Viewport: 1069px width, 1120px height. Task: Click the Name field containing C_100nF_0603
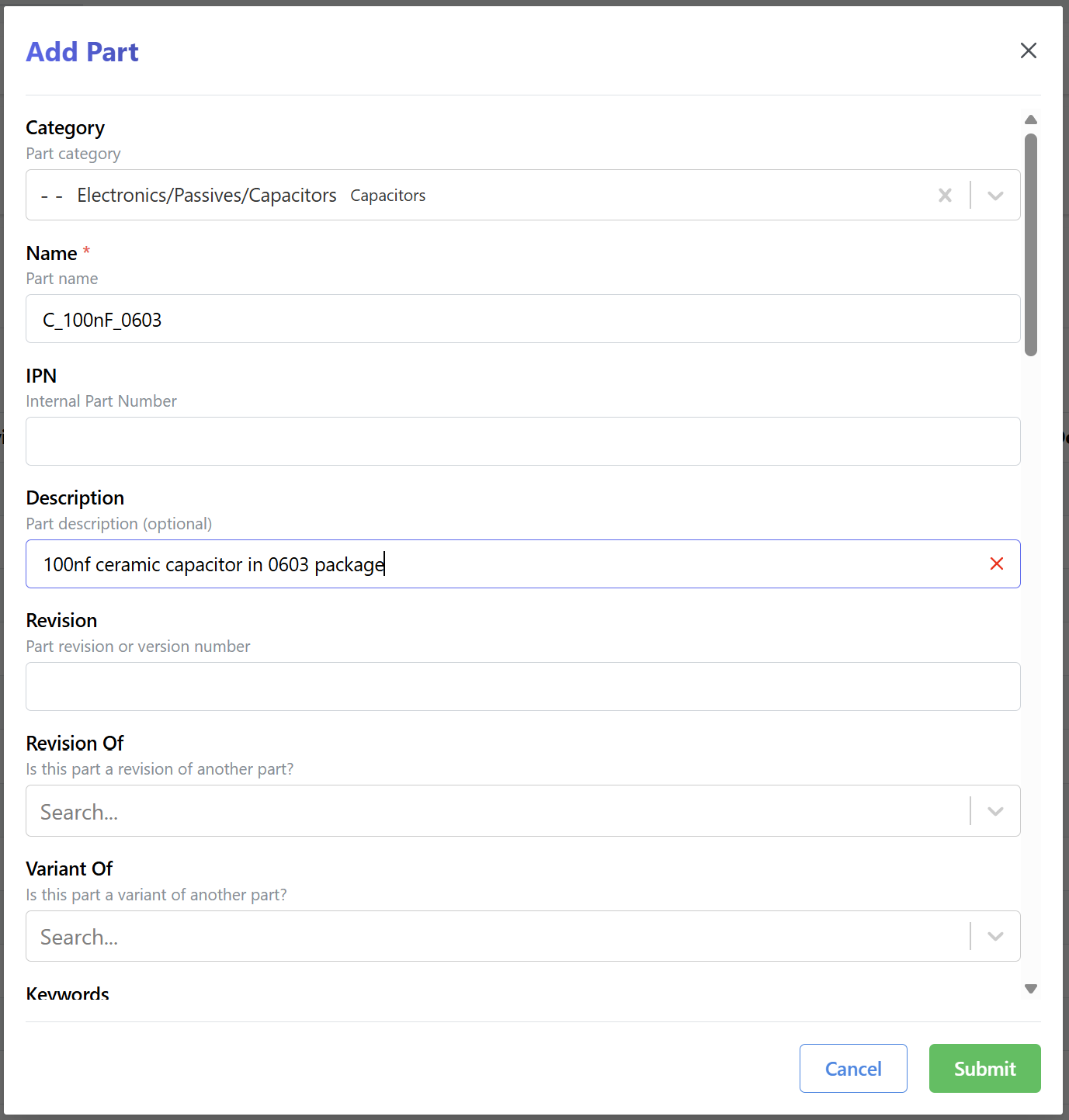[x=522, y=319]
